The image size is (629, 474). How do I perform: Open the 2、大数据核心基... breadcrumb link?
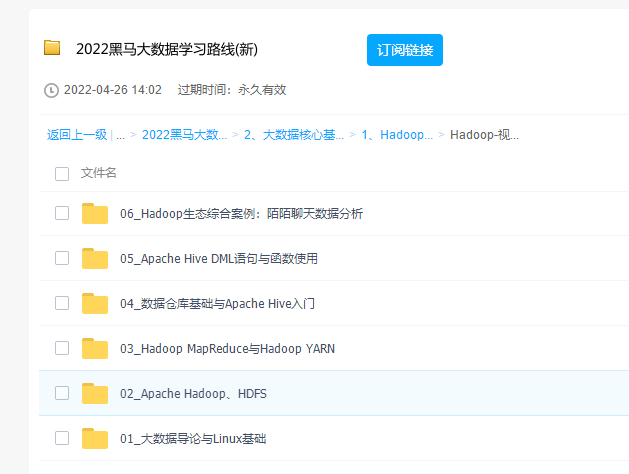tap(294, 135)
